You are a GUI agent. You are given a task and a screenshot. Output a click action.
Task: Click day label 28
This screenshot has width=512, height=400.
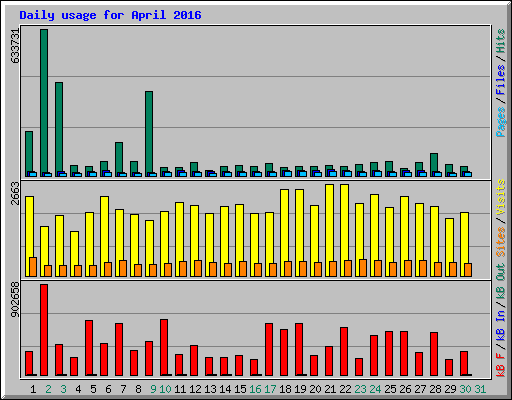(435, 389)
